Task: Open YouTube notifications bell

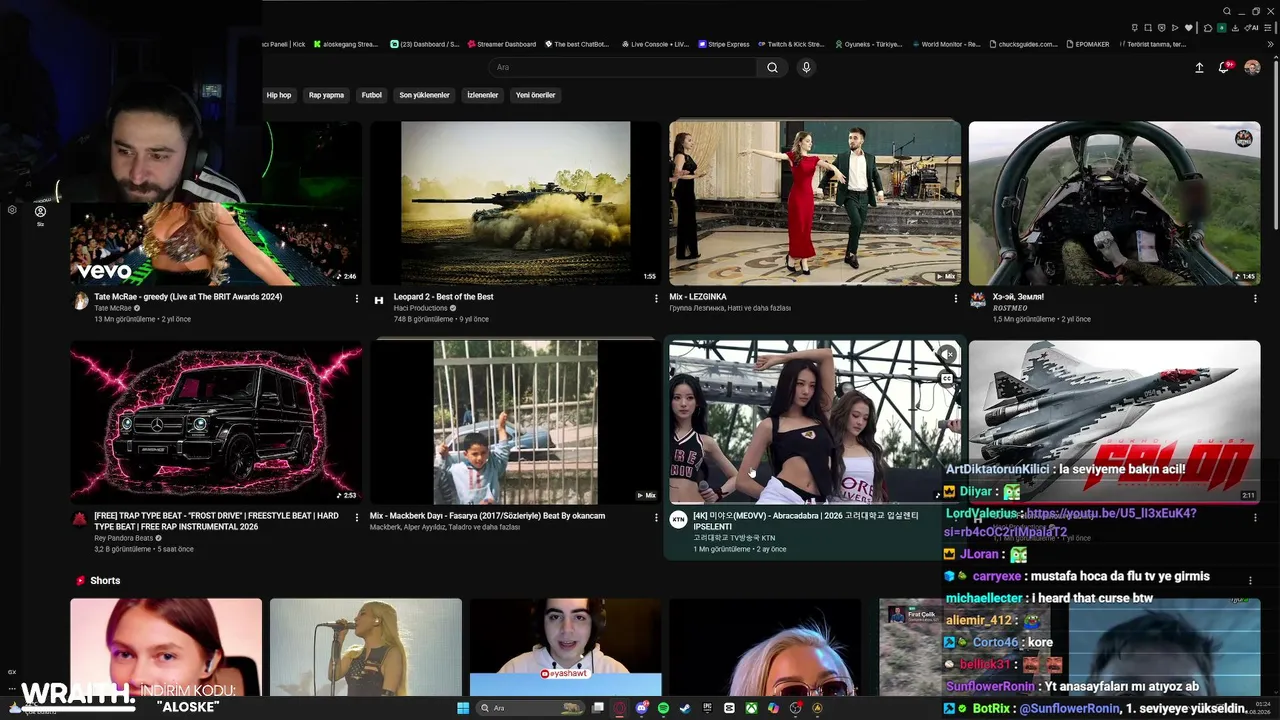Action: 1224,67
